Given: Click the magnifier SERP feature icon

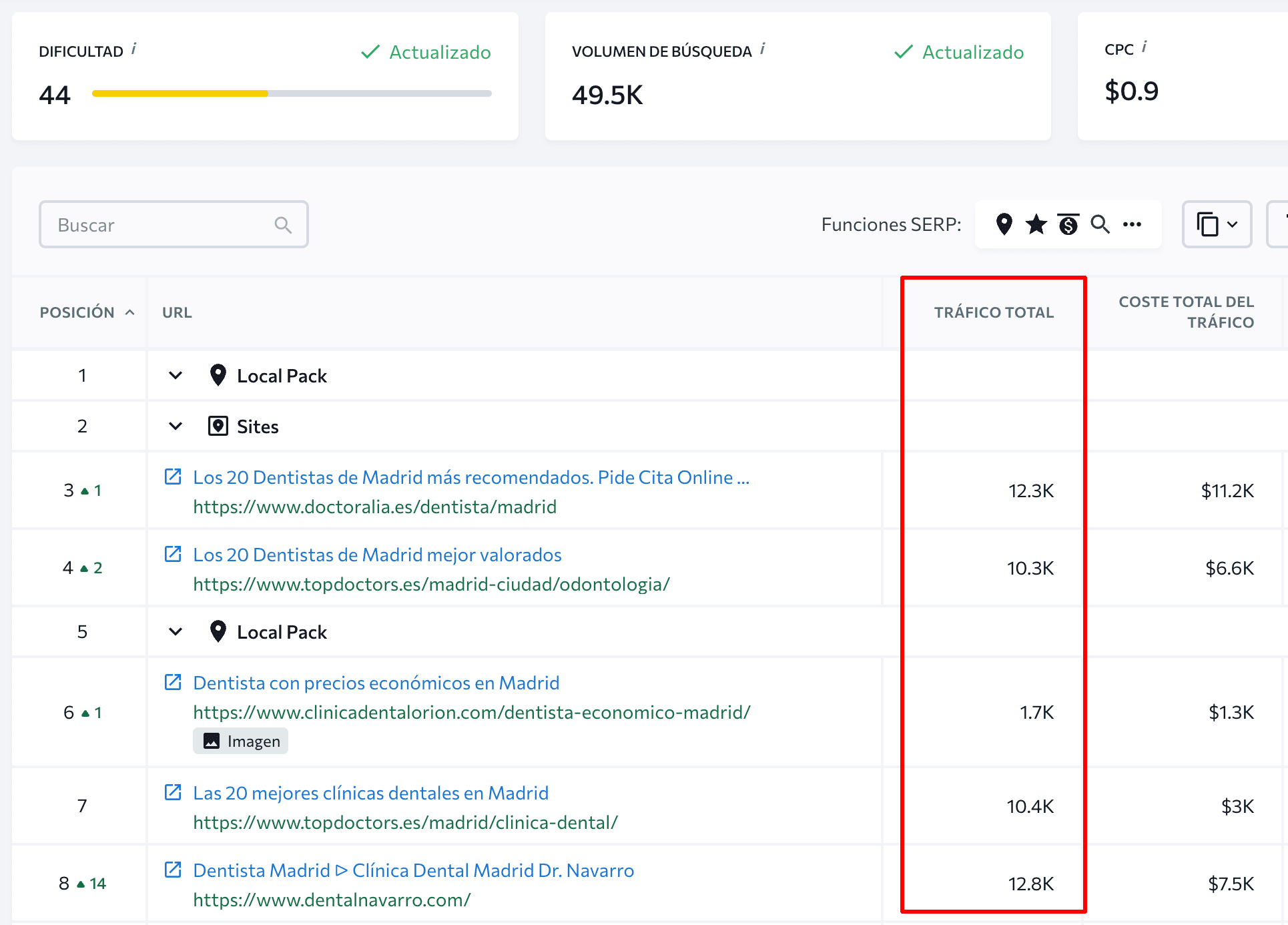Looking at the screenshot, I should [x=1100, y=224].
